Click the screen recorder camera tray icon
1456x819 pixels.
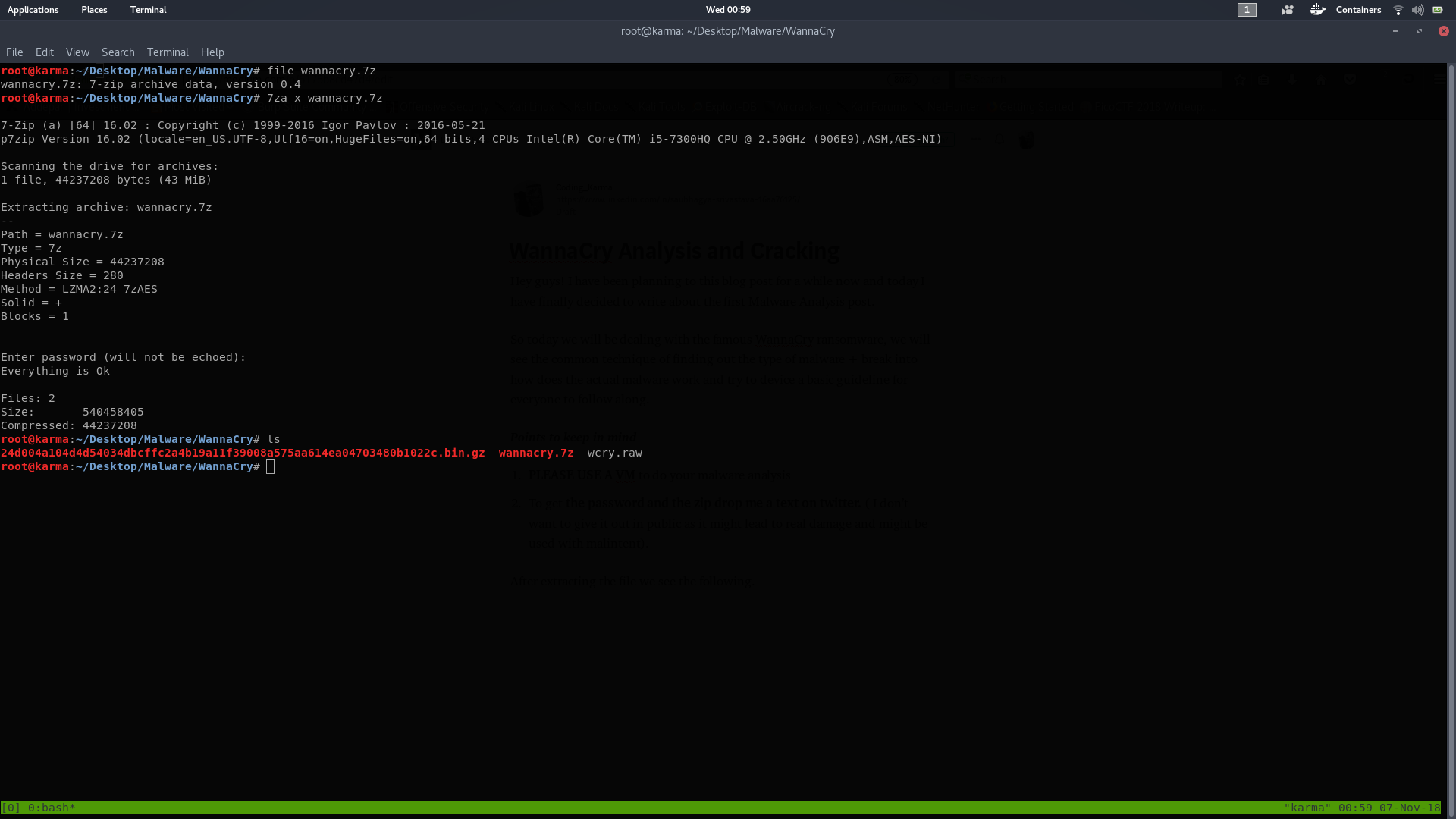[x=1287, y=10]
